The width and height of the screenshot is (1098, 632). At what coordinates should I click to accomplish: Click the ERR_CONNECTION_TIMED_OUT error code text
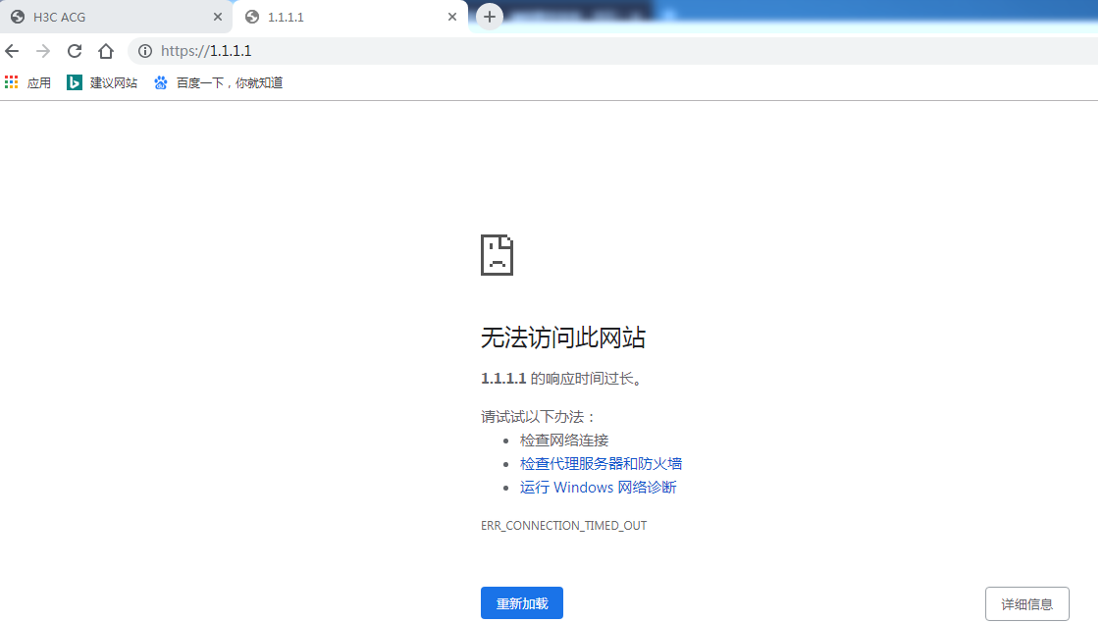pos(563,526)
